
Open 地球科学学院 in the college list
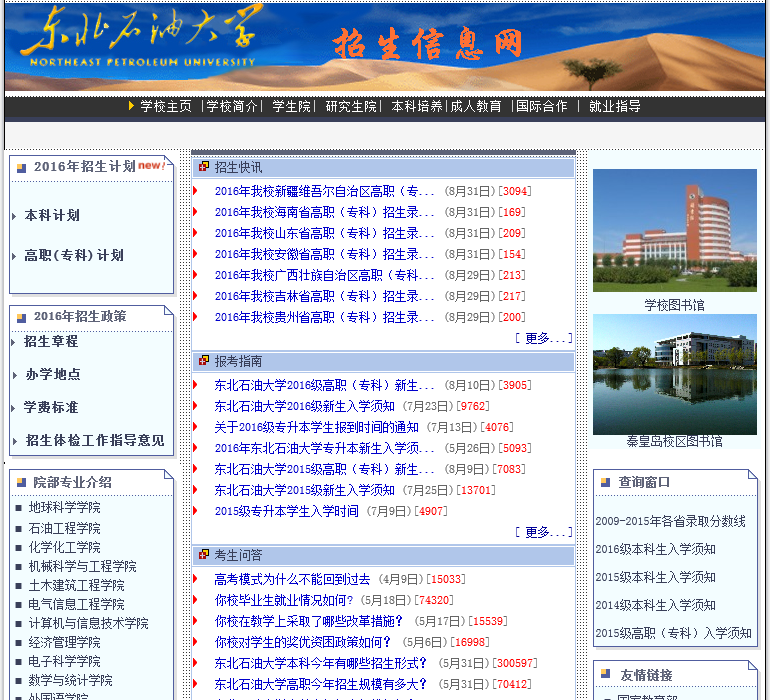(64, 507)
